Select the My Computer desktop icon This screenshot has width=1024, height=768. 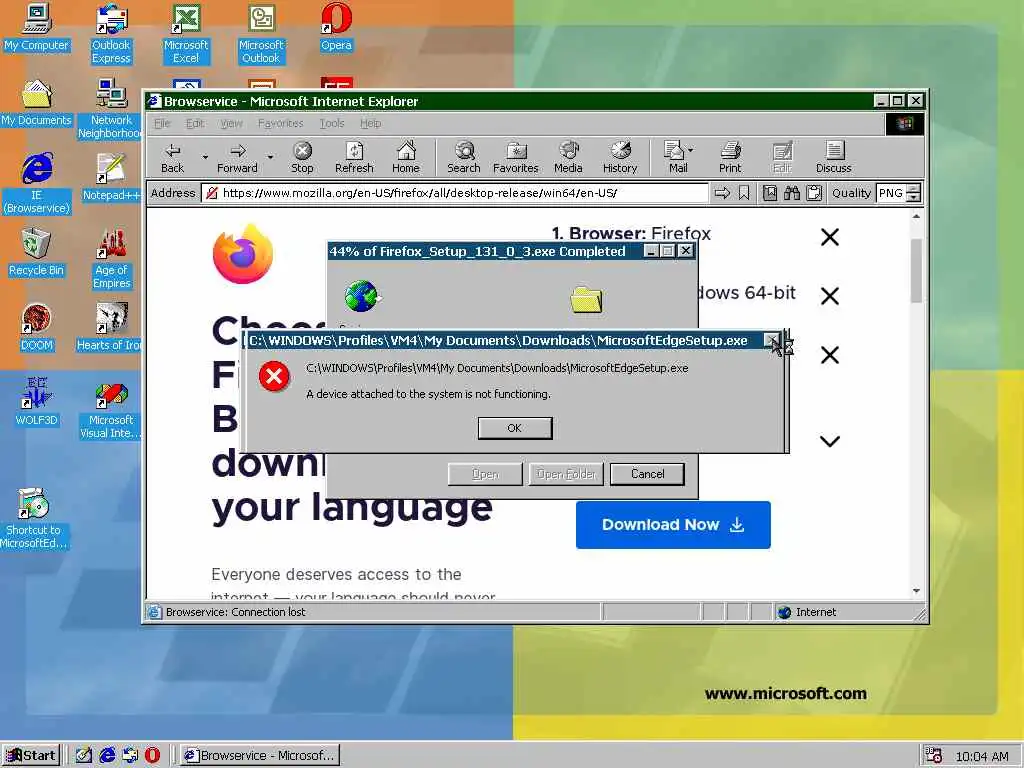coord(37,28)
